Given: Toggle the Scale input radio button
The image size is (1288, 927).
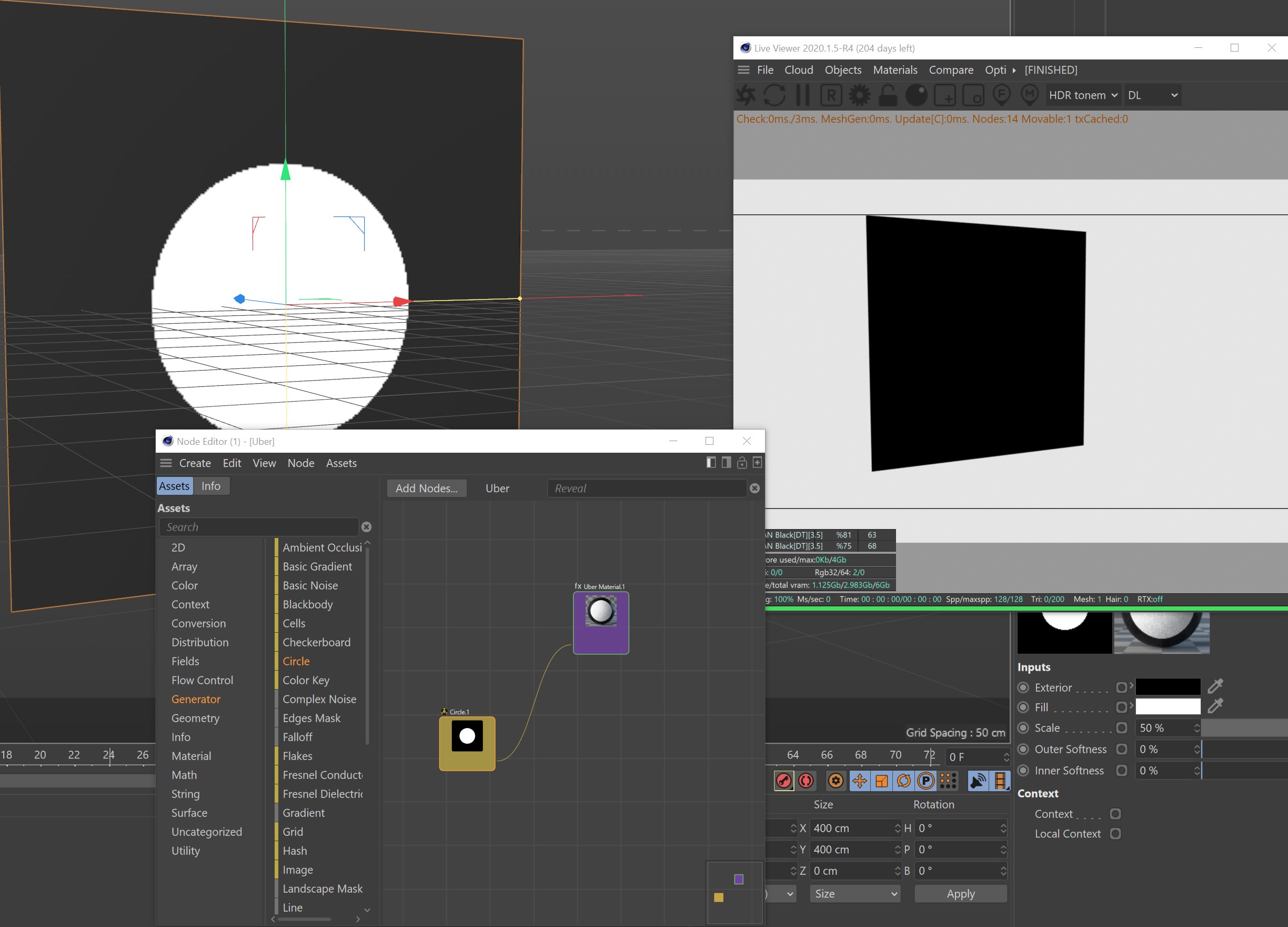Looking at the screenshot, I should click(1023, 727).
